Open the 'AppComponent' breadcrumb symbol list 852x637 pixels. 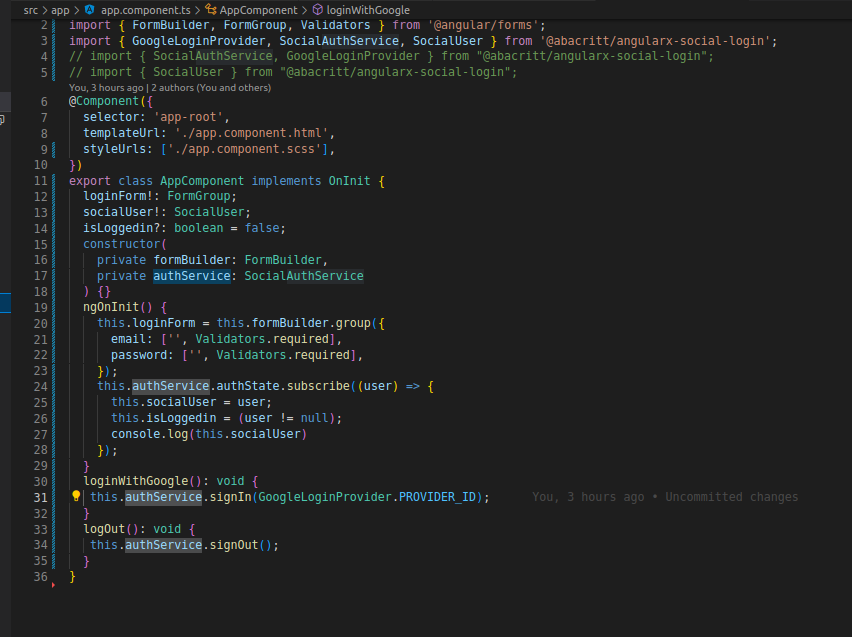coord(259,10)
